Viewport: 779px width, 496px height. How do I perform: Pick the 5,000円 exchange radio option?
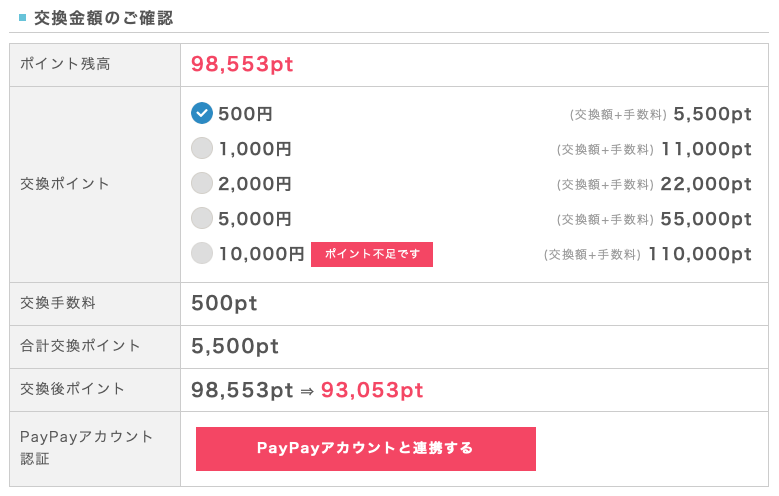[x=202, y=219]
